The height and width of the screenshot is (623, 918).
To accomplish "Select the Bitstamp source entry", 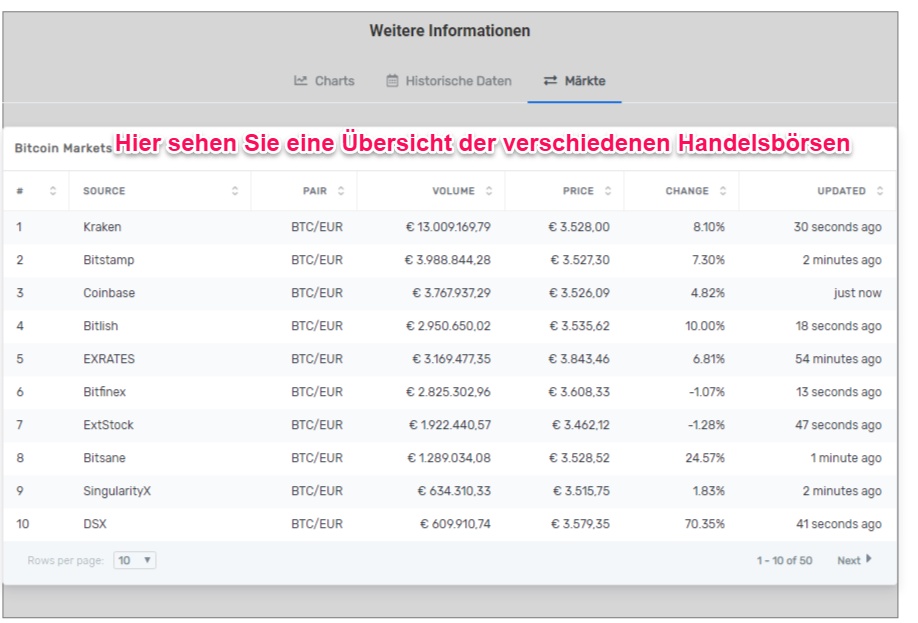I will pos(108,260).
